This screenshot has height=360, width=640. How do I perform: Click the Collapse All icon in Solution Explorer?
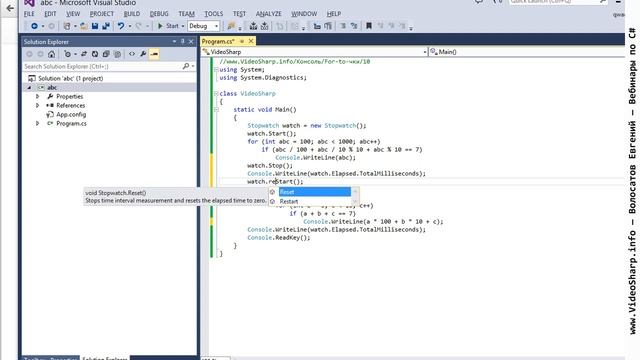click(x=106, y=54)
